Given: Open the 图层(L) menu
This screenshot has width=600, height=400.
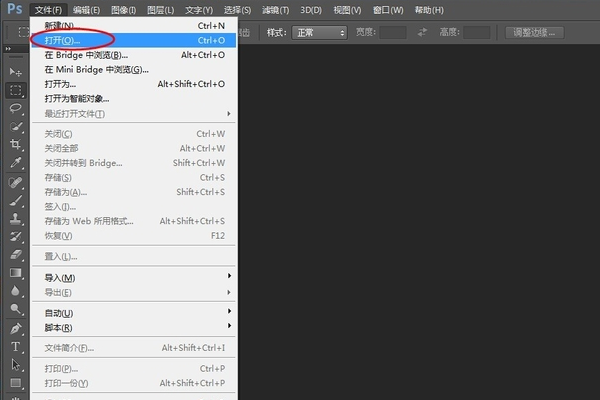Looking at the screenshot, I should tap(161, 10).
